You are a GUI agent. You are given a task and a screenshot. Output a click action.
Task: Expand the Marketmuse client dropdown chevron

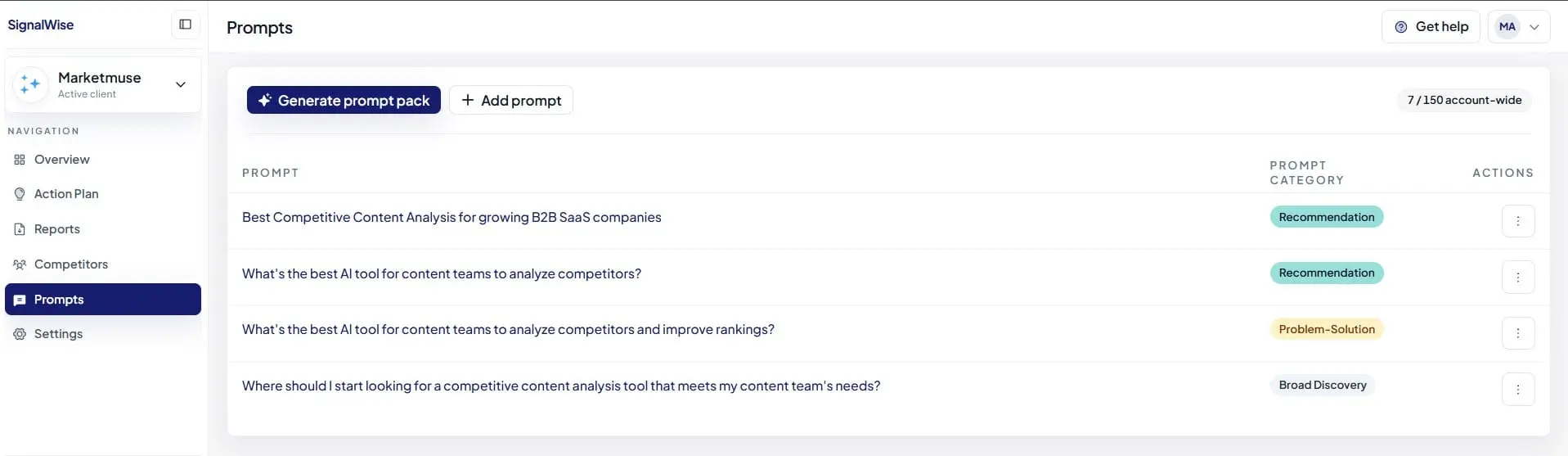181,84
